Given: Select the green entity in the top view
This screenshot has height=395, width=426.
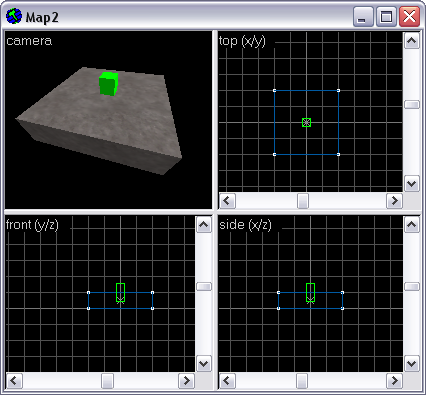Looking at the screenshot, I should (x=306, y=122).
